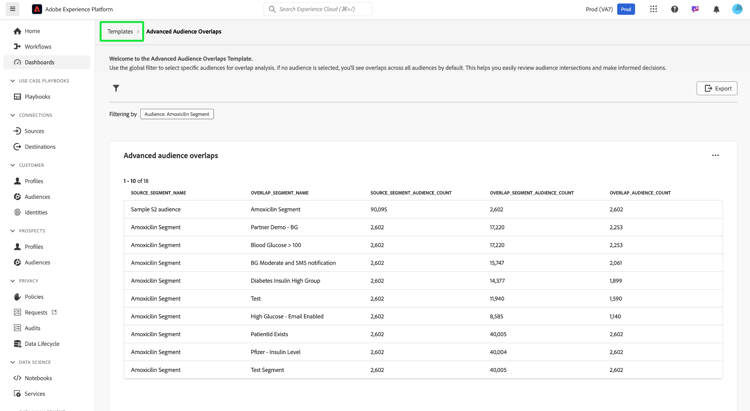Open the purple feedback chat icon

(x=695, y=9)
